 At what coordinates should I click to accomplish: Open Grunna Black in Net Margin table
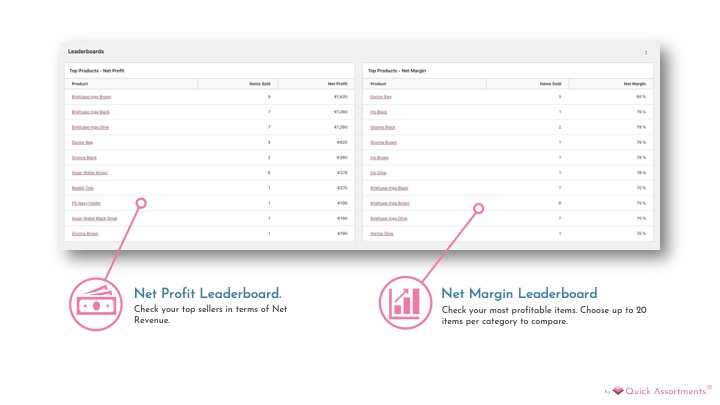click(x=382, y=127)
